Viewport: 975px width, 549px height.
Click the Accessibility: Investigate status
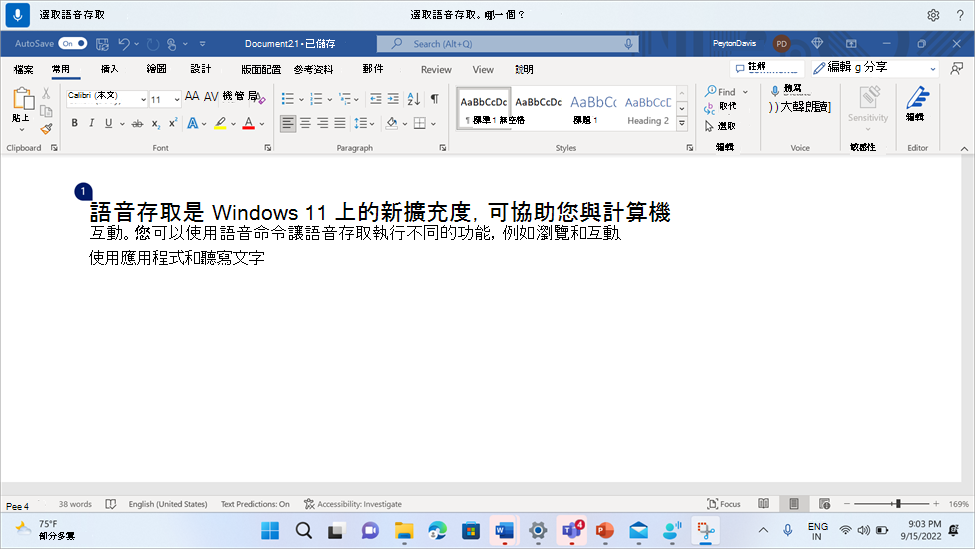353,504
